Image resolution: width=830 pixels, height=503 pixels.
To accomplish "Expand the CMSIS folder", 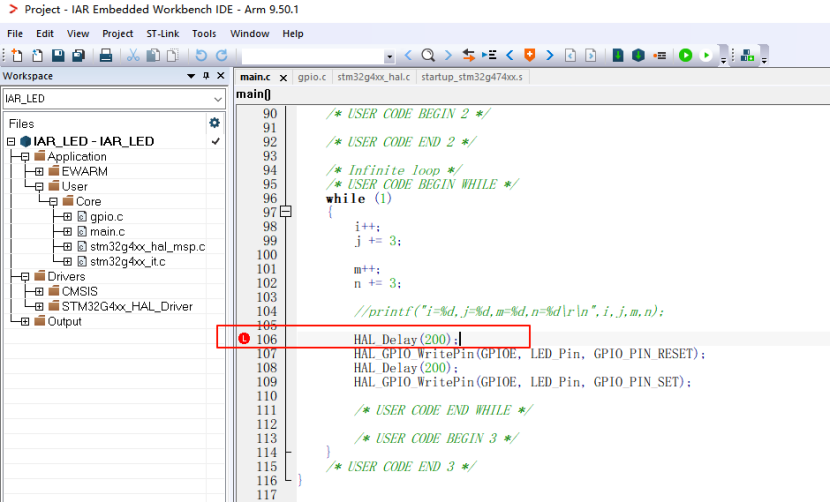I will pos(39,292).
